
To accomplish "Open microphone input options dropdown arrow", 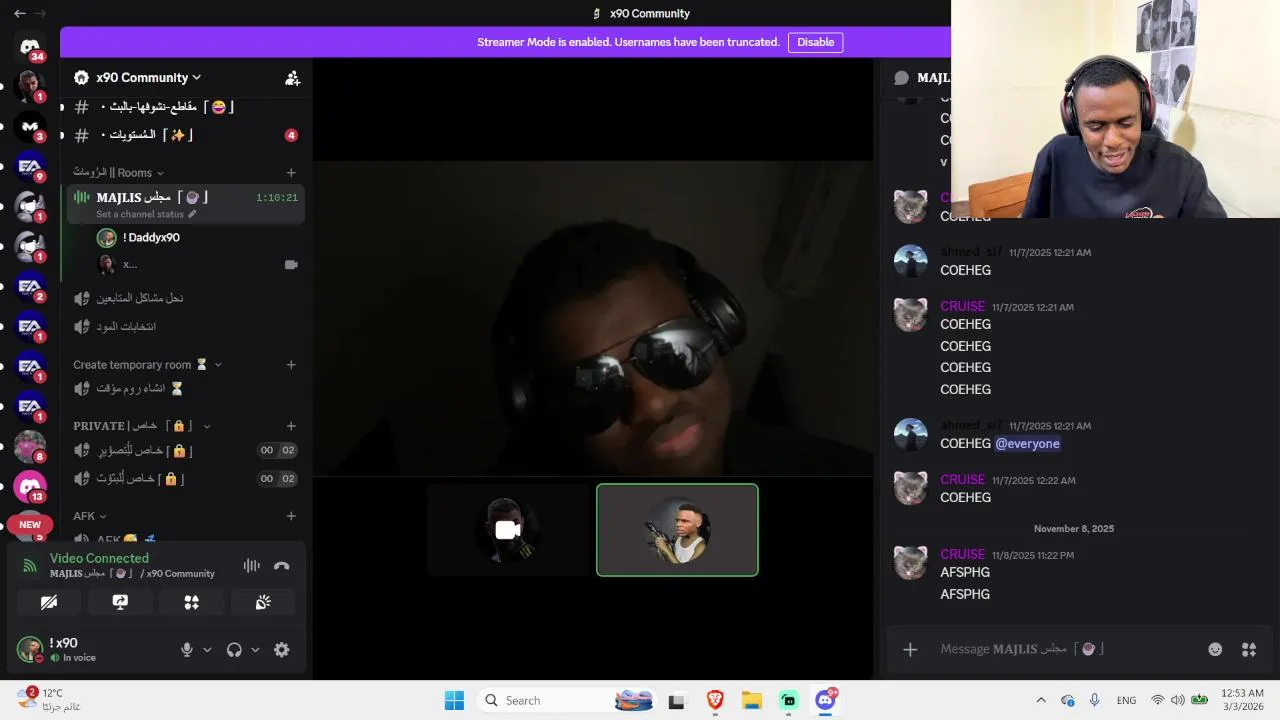I will coord(207,650).
